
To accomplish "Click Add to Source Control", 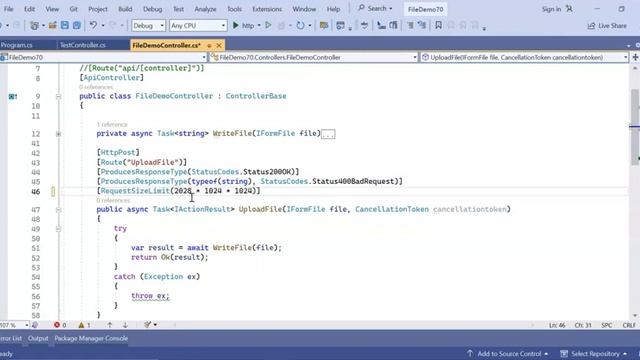I will point(509,354).
